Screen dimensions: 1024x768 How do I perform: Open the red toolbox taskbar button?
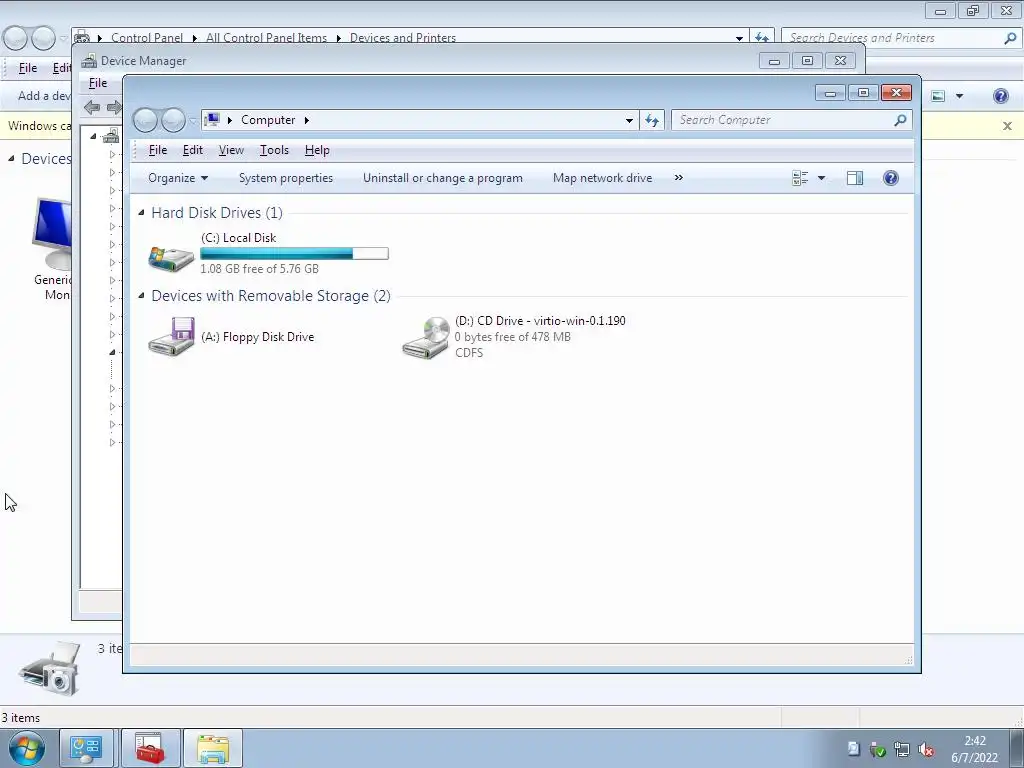[x=150, y=748]
